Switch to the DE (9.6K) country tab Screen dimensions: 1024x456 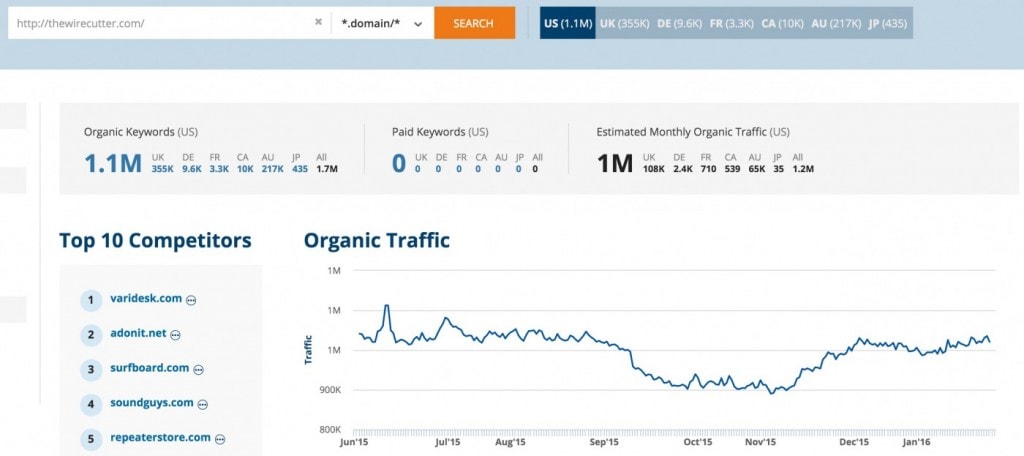tap(679, 23)
